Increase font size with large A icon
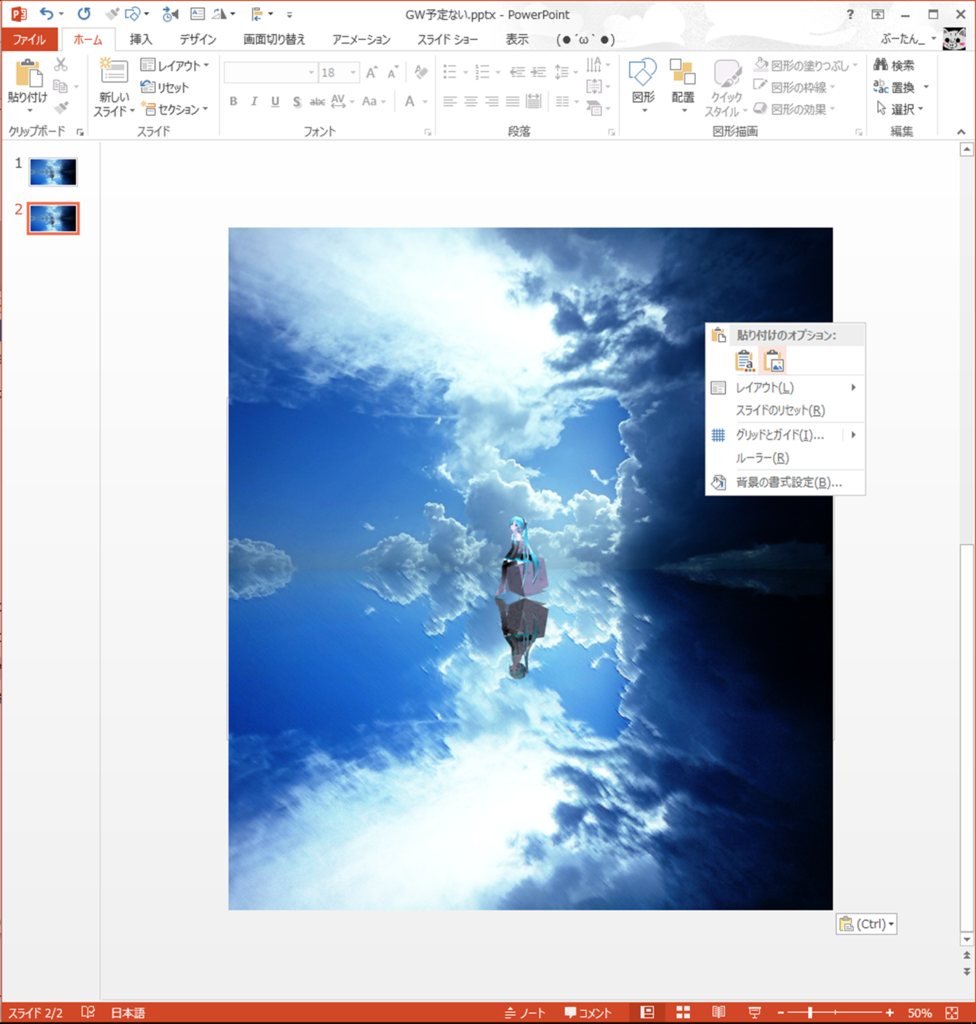Image resolution: width=976 pixels, height=1024 pixels. coord(371,72)
